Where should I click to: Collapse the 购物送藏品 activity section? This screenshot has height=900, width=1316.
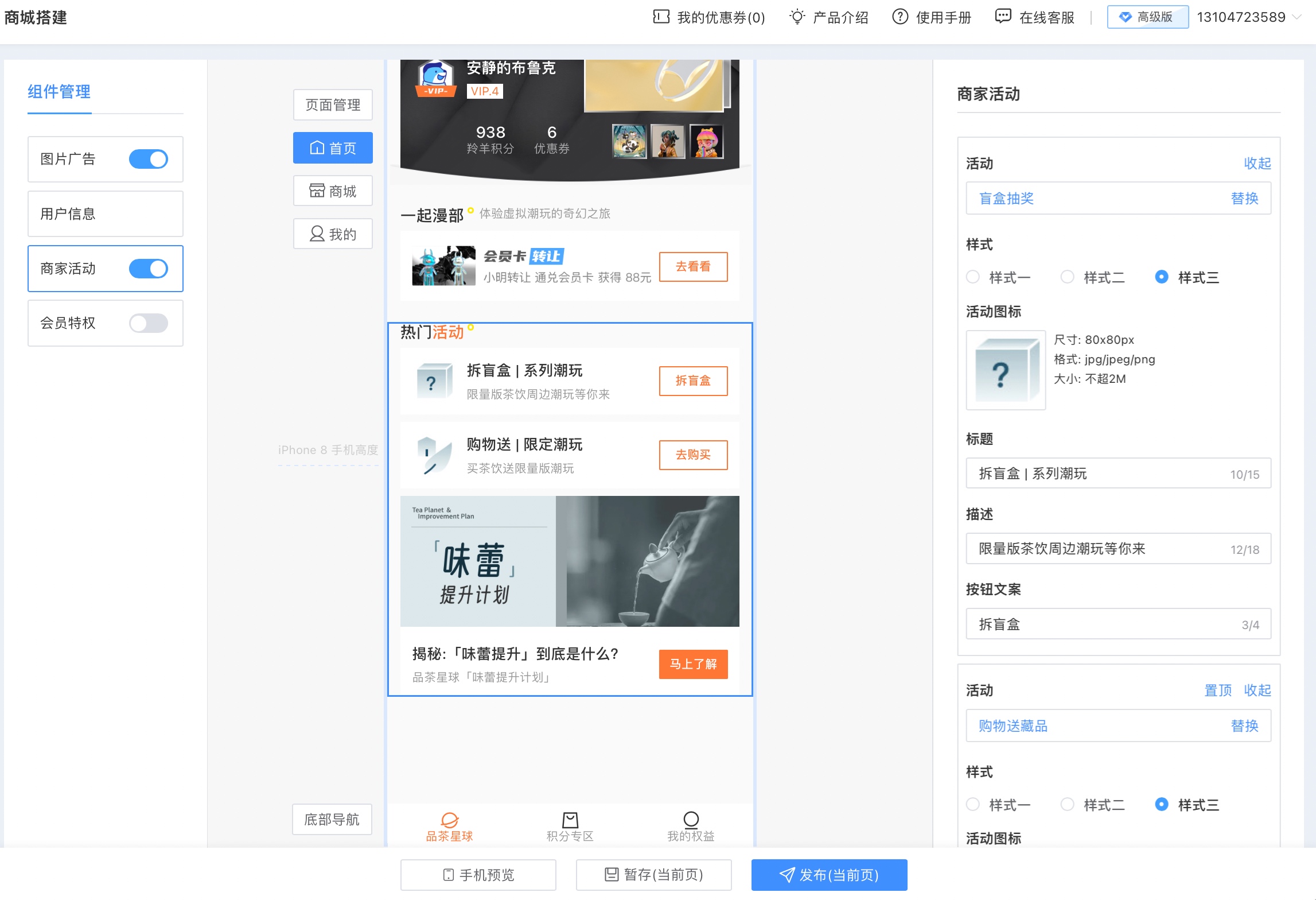[x=1257, y=690]
